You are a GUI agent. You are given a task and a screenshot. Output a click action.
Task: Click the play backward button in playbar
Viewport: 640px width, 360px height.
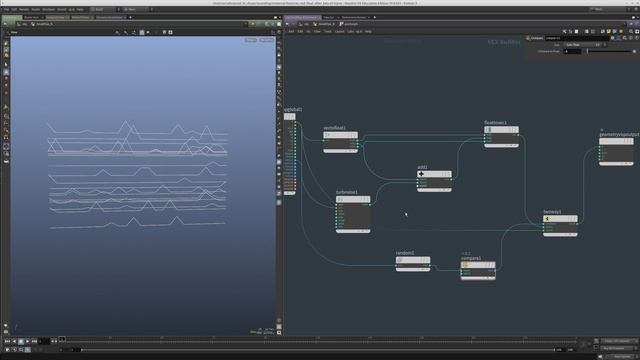click(14, 341)
